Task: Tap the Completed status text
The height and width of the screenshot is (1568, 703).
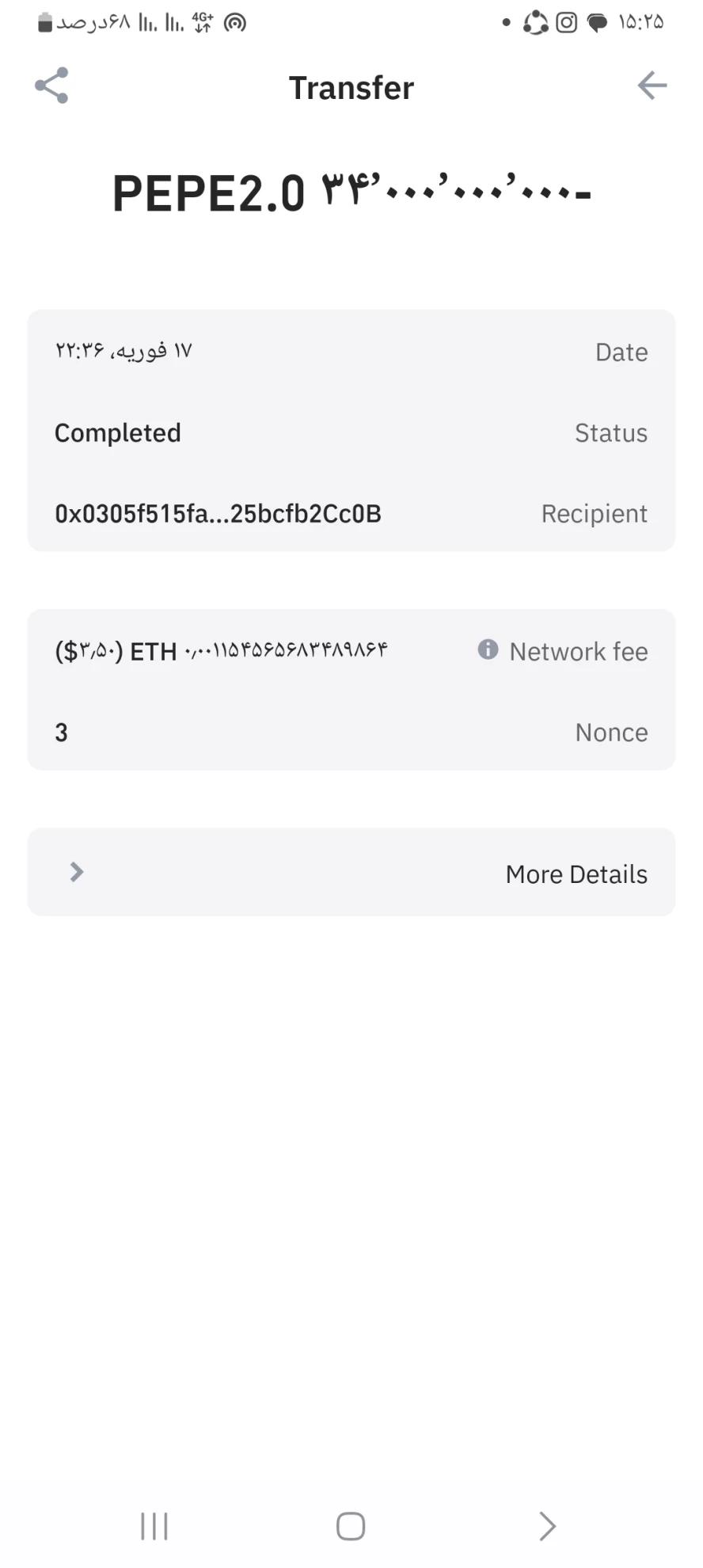Action: [x=118, y=433]
